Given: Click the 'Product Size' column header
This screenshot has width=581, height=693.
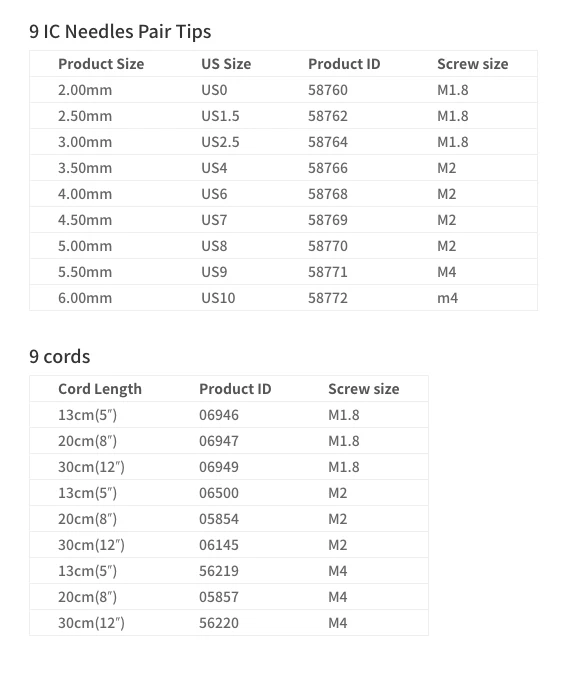Looking at the screenshot, I should [101, 64].
